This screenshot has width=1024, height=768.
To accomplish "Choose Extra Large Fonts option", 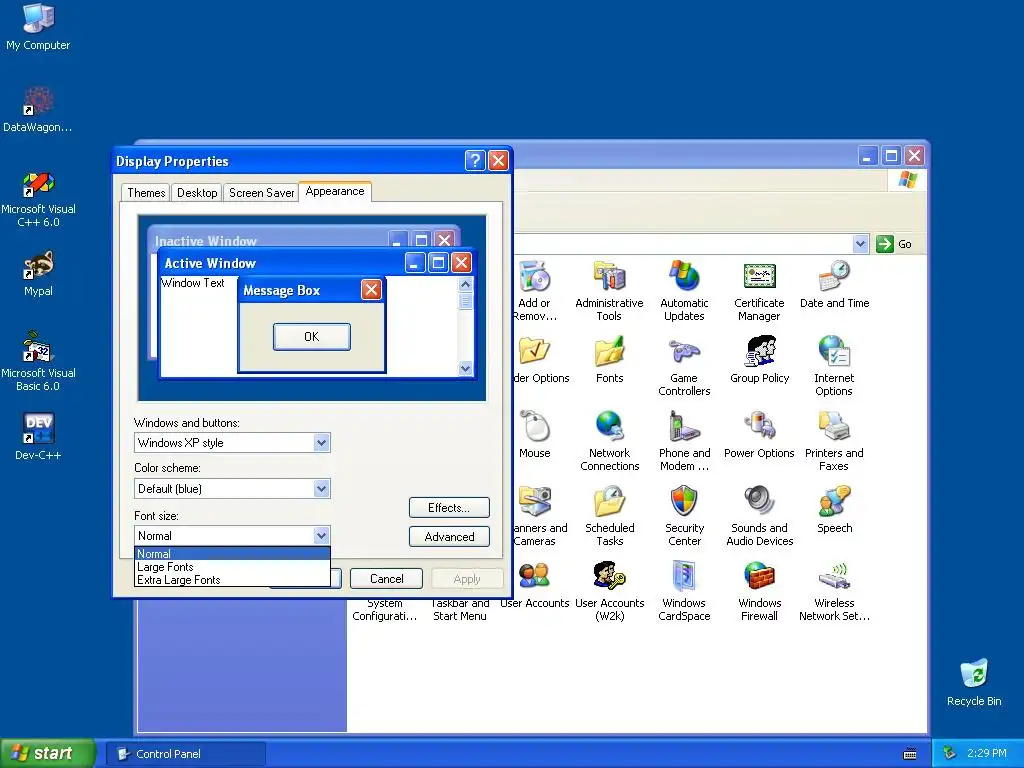I will pos(232,580).
